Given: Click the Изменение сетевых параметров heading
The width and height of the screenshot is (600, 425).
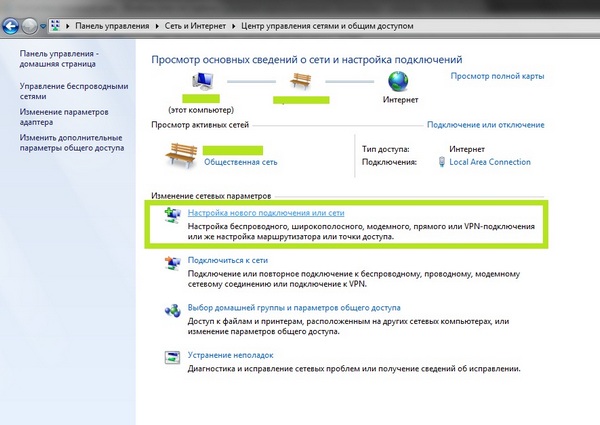Looking at the screenshot, I should tap(211, 196).
